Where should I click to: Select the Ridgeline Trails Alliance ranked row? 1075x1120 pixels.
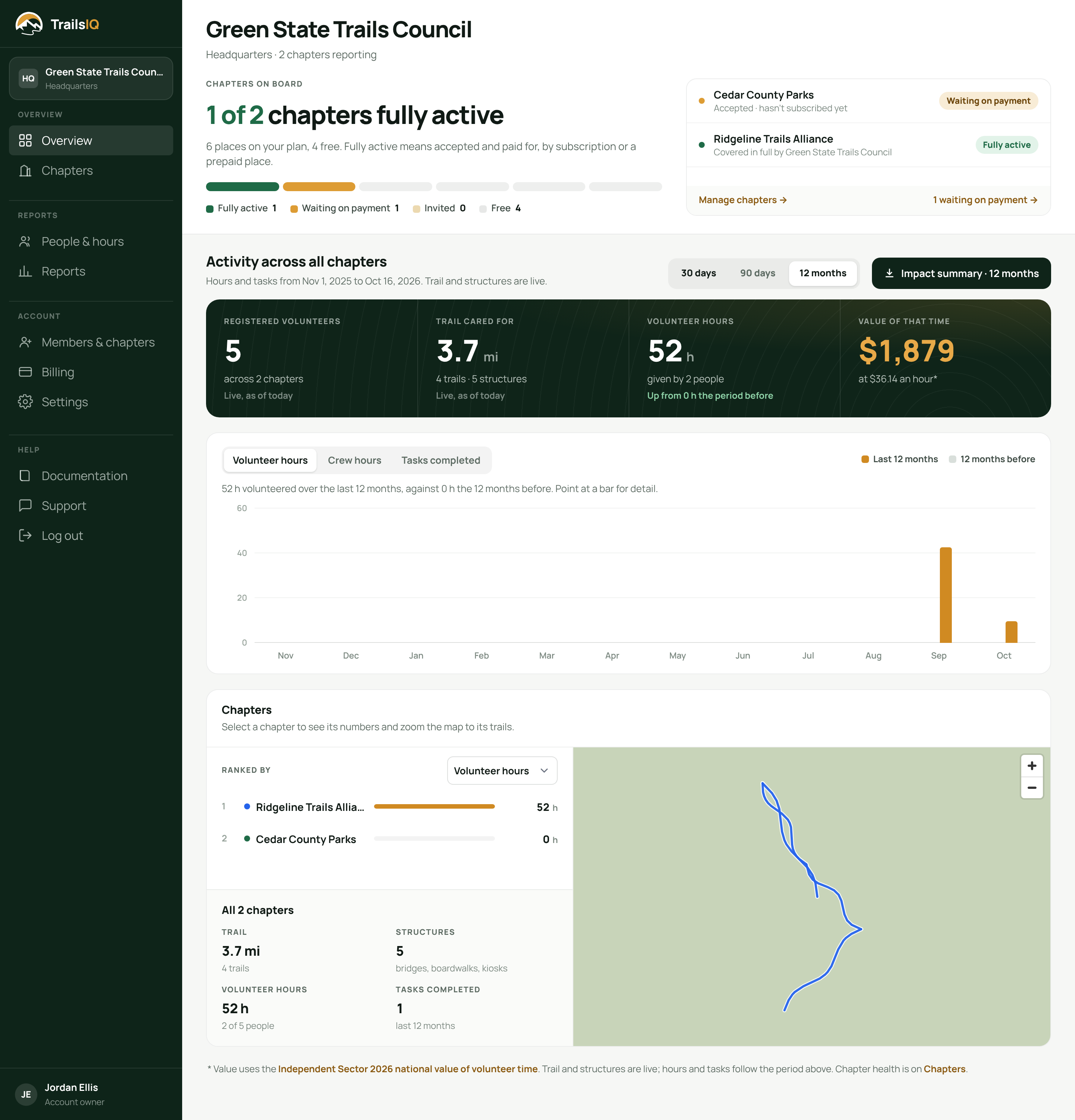tap(390, 807)
